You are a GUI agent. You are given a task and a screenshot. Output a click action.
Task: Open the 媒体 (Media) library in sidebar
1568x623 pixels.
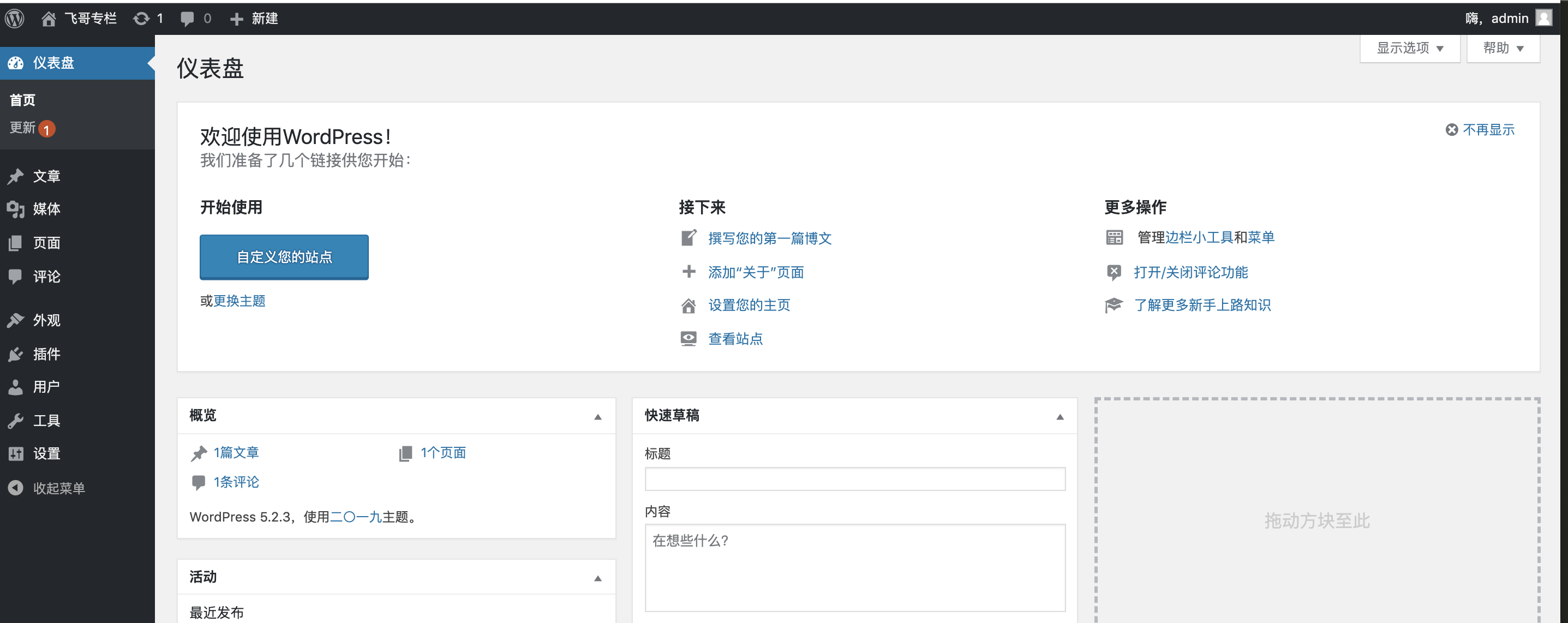click(x=46, y=209)
